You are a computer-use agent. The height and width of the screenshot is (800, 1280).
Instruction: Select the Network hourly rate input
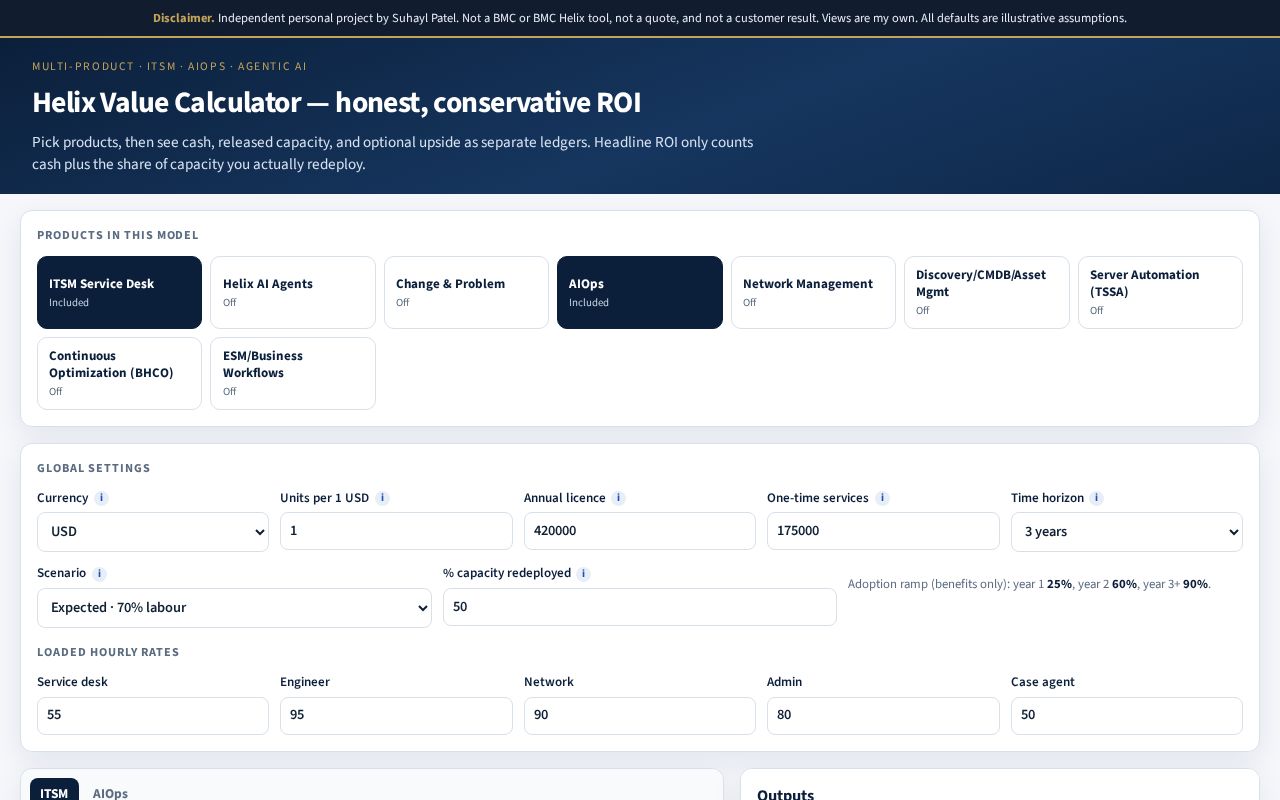[640, 716]
